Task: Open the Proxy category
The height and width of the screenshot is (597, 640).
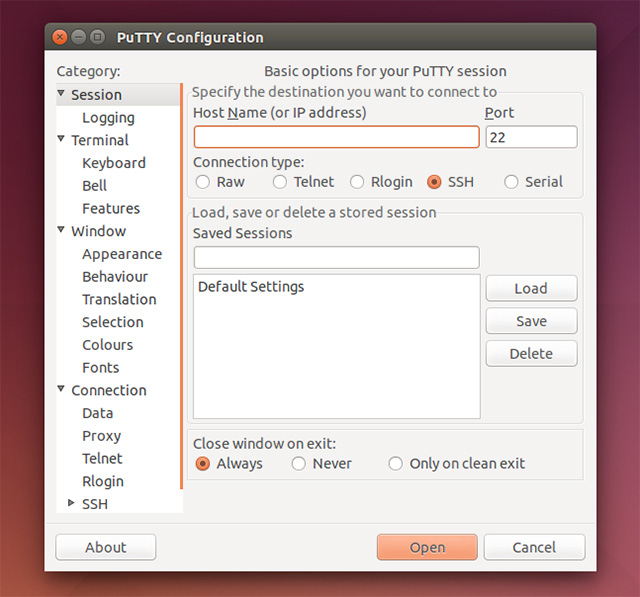Action: pyautogui.click(x=102, y=436)
